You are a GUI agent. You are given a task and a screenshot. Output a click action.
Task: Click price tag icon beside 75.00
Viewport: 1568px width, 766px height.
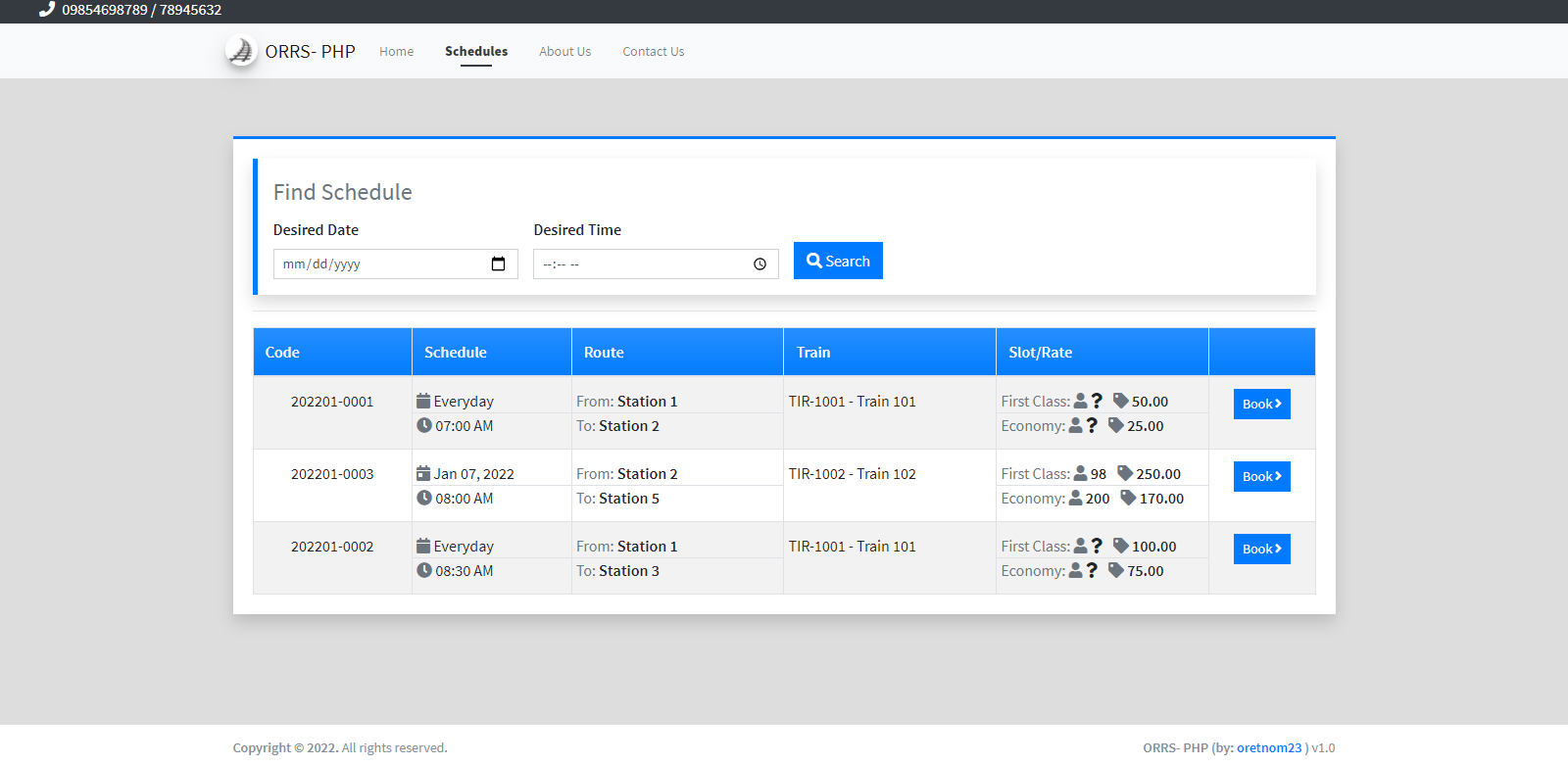pyautogui.click(x=1116, y=570)
